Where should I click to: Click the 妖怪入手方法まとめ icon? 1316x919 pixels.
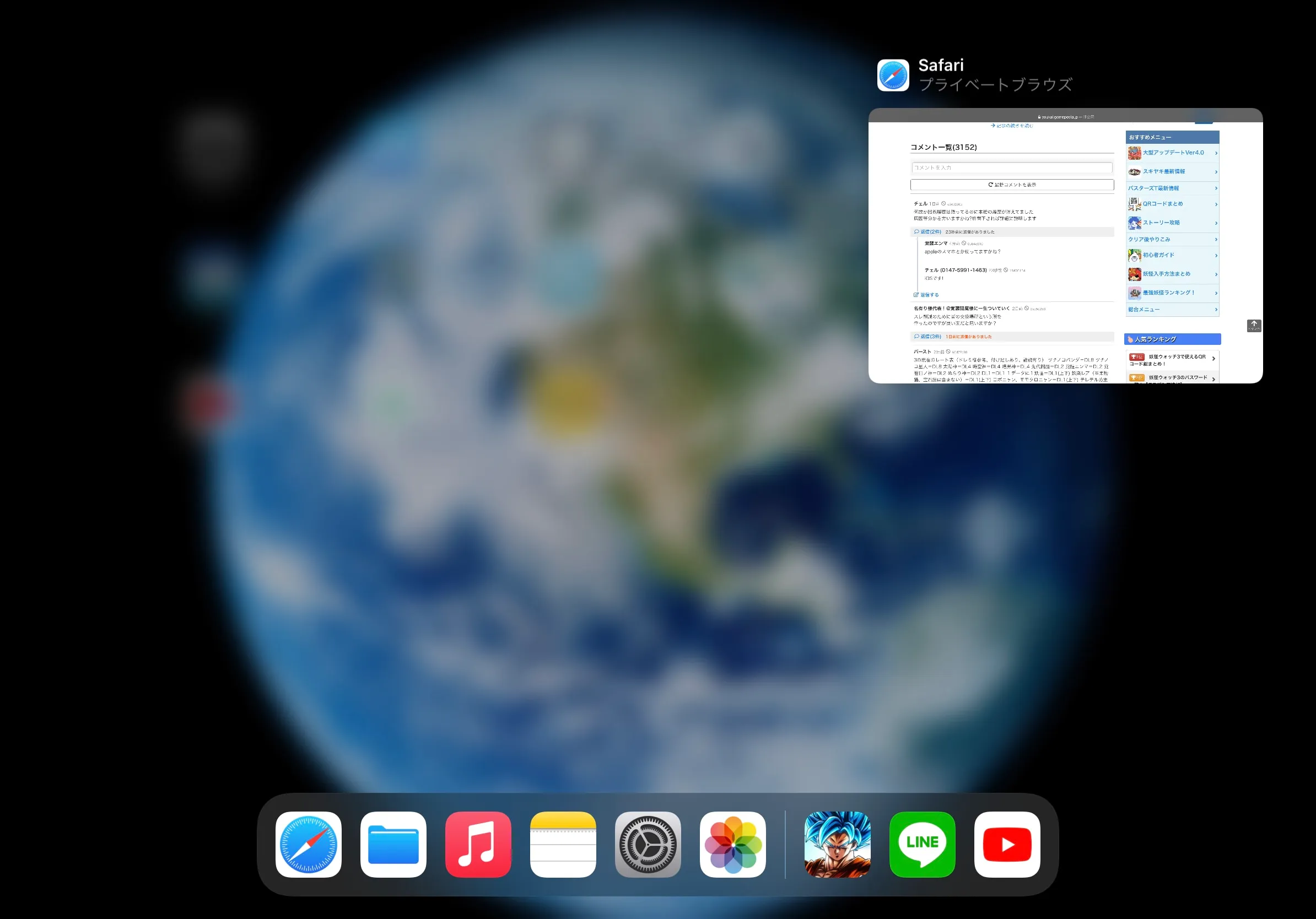[1134, 274]
